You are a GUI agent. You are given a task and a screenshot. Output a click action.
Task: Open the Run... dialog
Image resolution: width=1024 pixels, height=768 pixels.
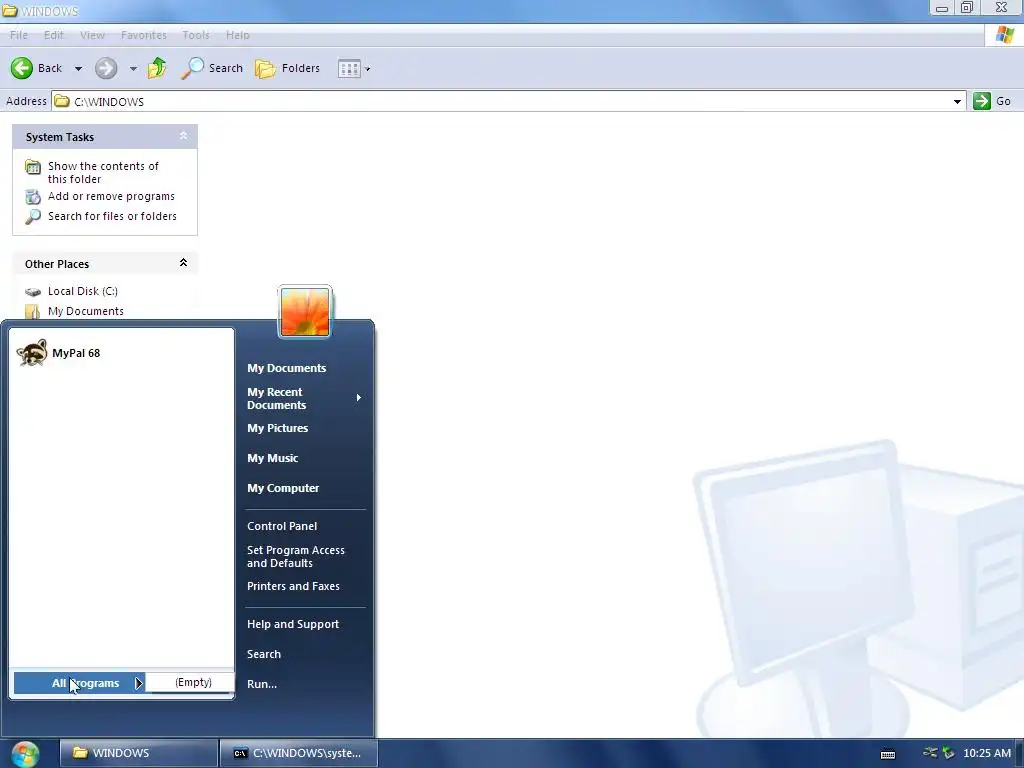262,684
